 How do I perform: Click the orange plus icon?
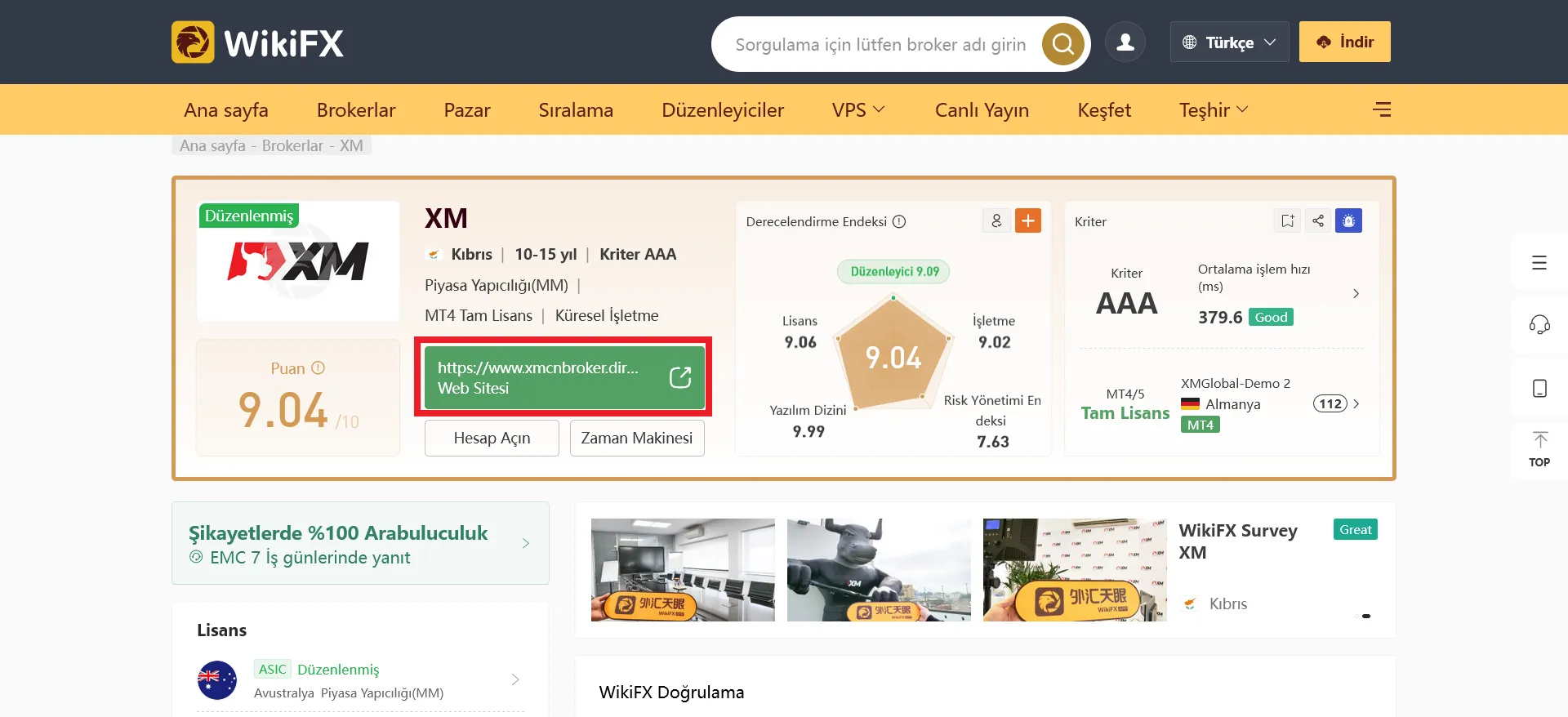[1028, 220]
